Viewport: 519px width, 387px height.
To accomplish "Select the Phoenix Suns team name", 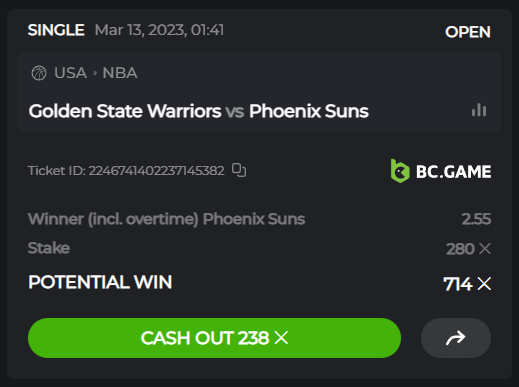I will [x=309, y=111].
